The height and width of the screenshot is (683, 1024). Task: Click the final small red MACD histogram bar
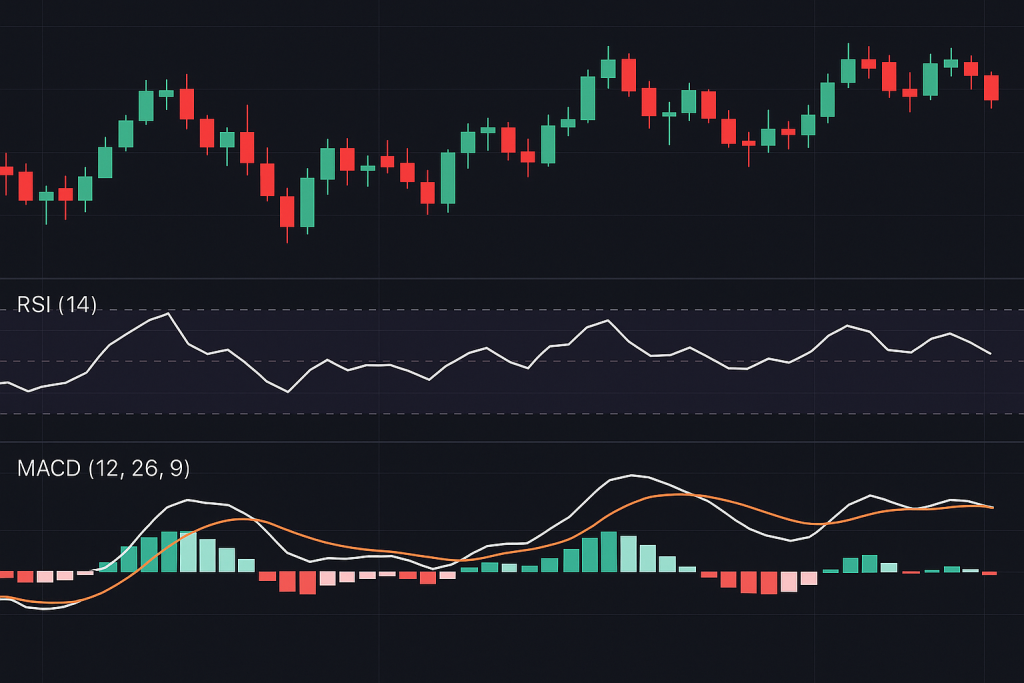point(989,573)
